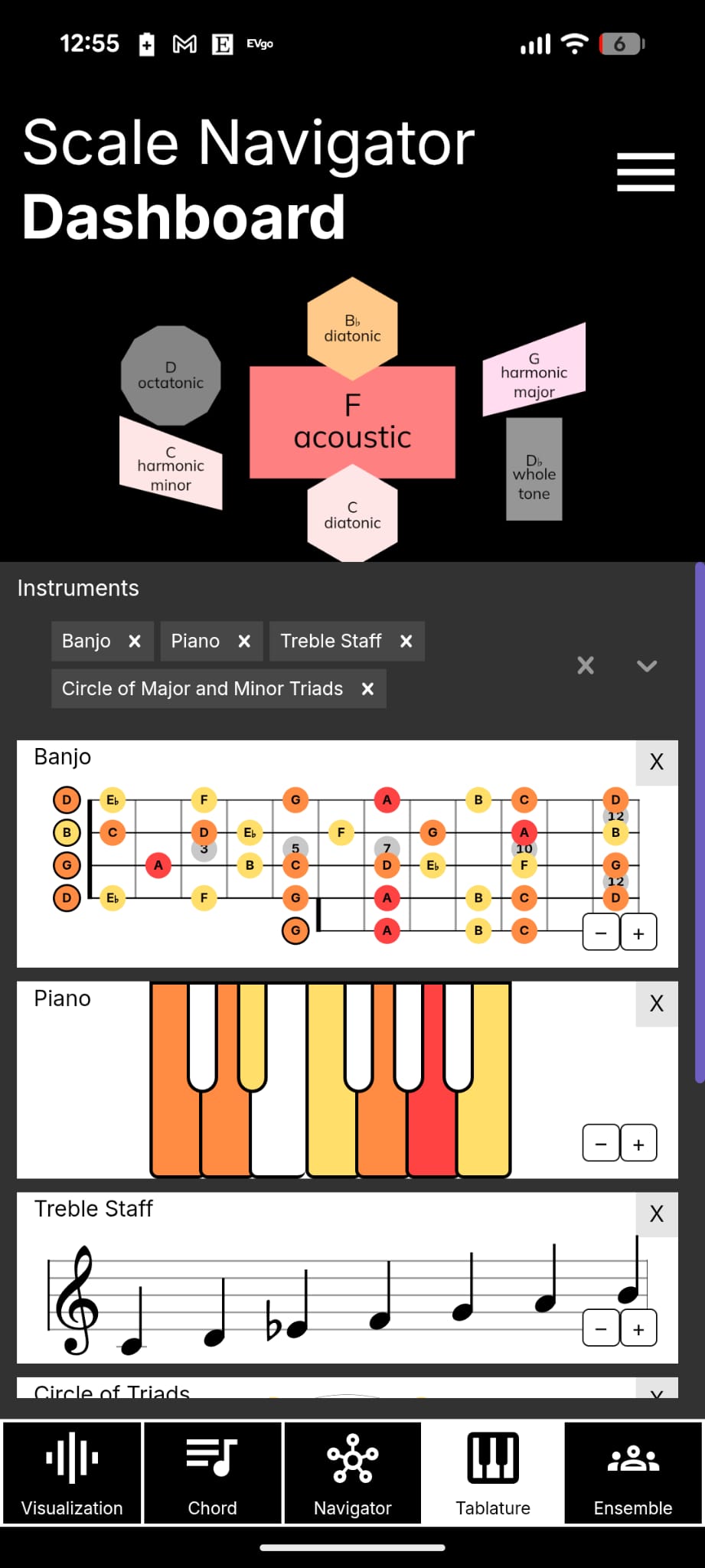Expand the Circle of Triads panel

click(656, 1393)
